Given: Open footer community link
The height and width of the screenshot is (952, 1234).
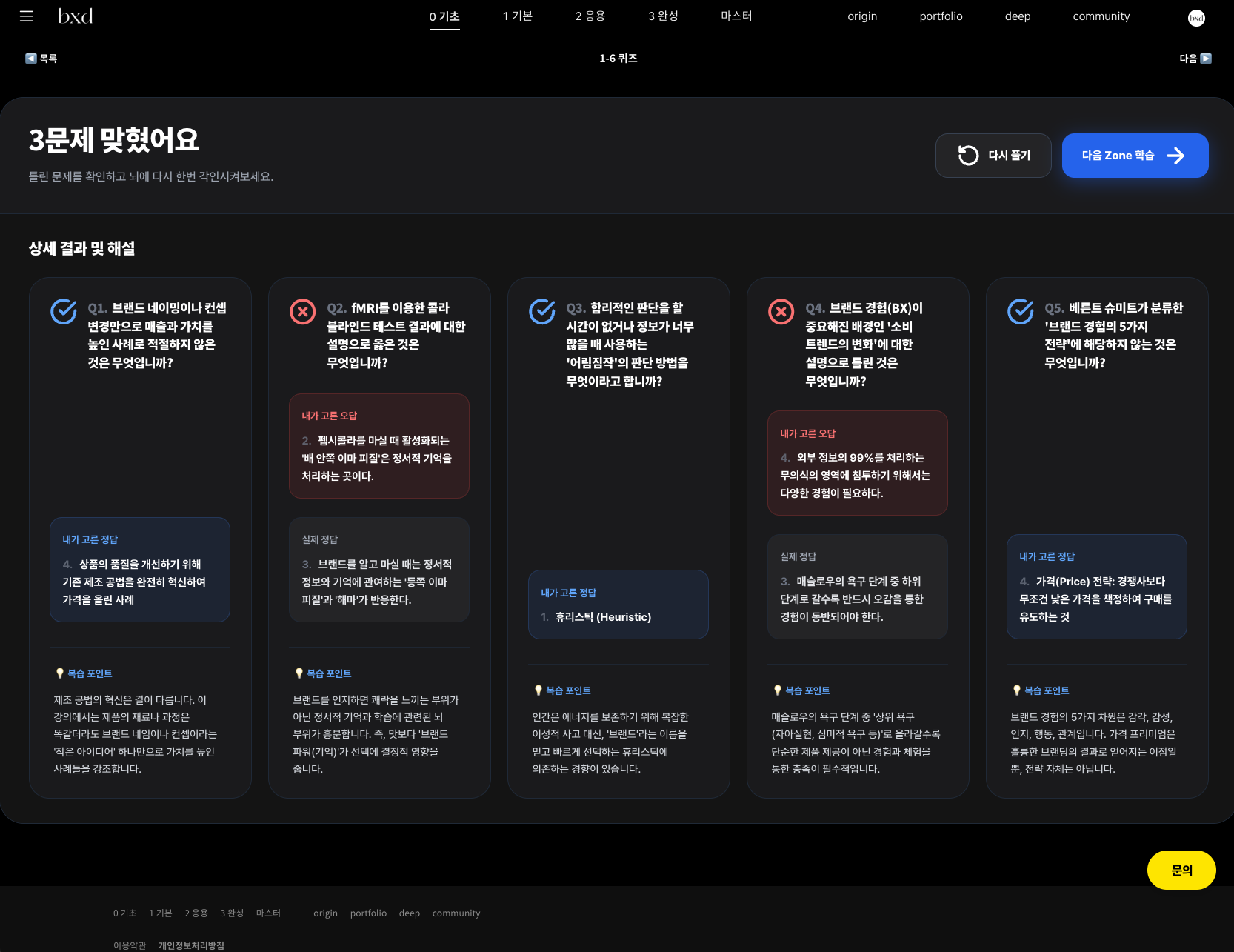Looking at the screenshot, I should click(456, 913).
